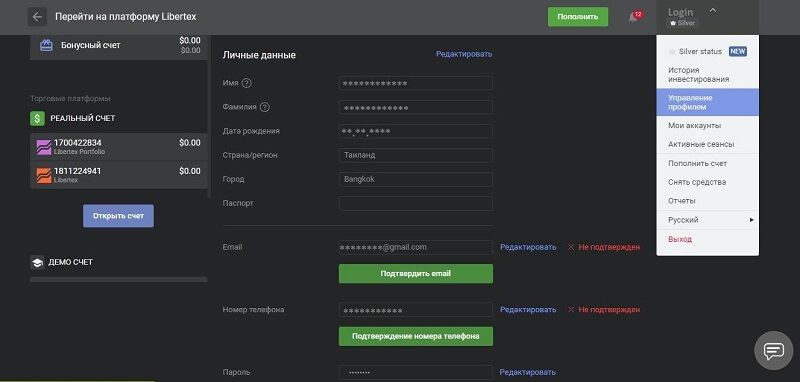
Task: Click the help question mark next to Имя
Action: [246, 83]
